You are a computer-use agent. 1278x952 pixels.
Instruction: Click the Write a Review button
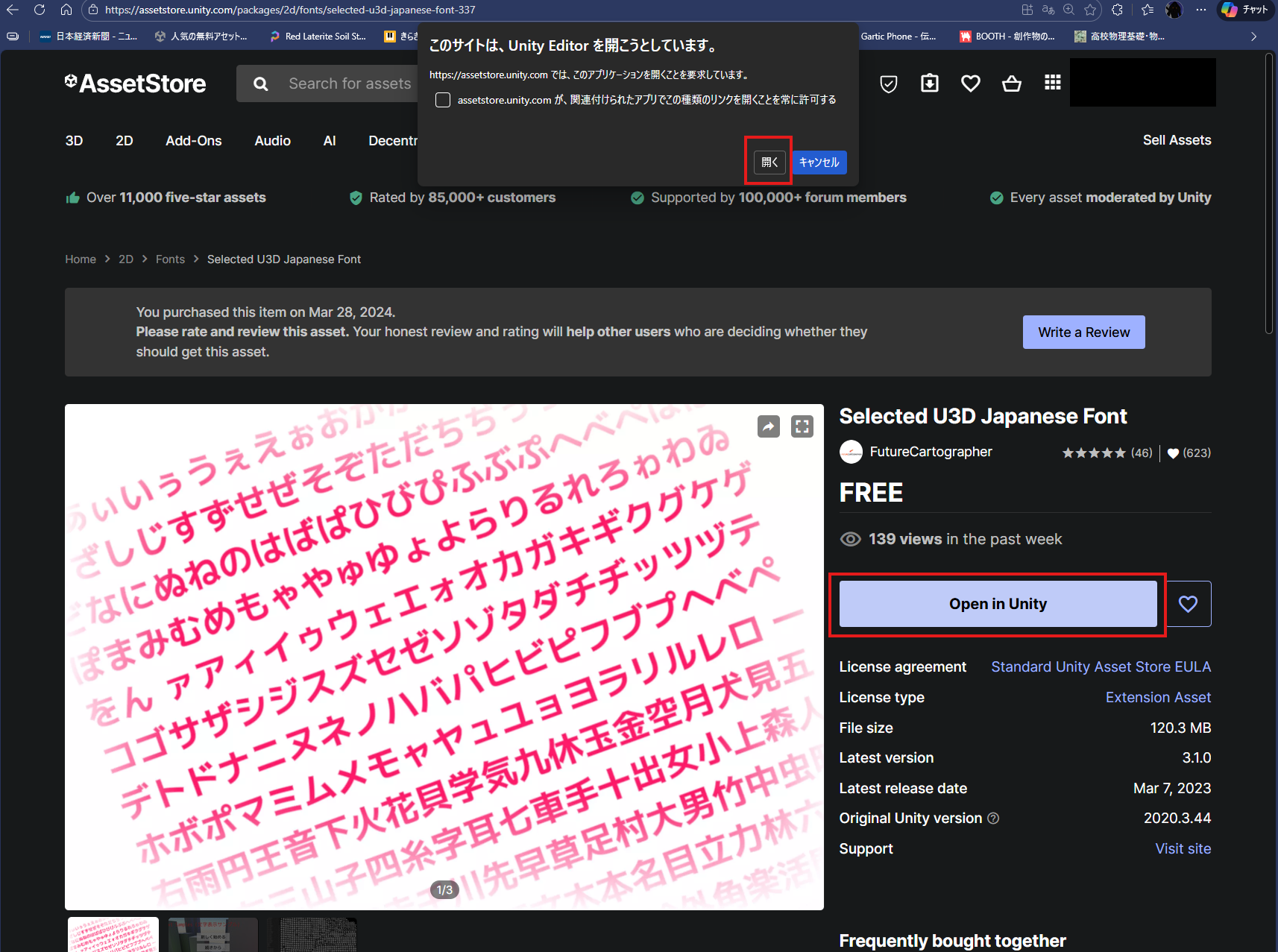(1083, 332)
